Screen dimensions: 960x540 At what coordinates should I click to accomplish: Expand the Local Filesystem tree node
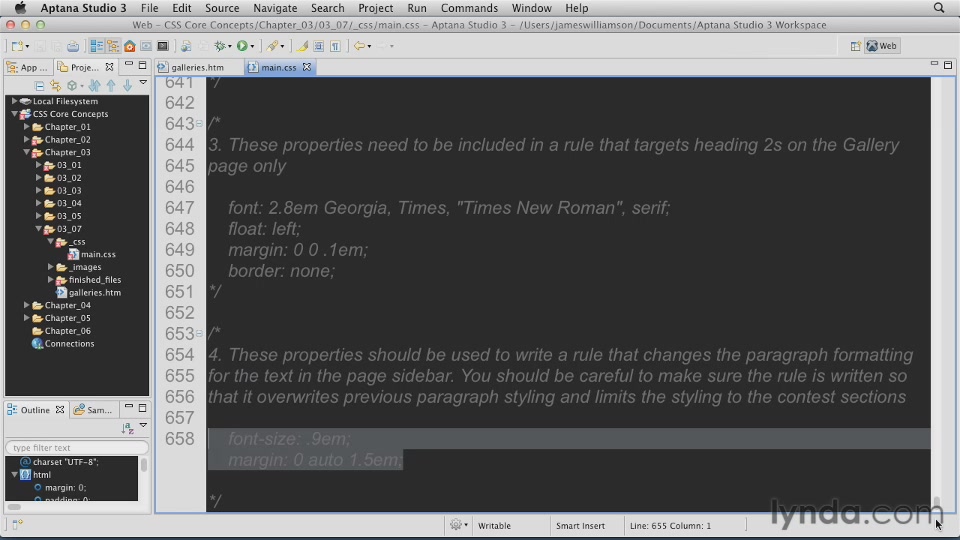tap(15, 101)
